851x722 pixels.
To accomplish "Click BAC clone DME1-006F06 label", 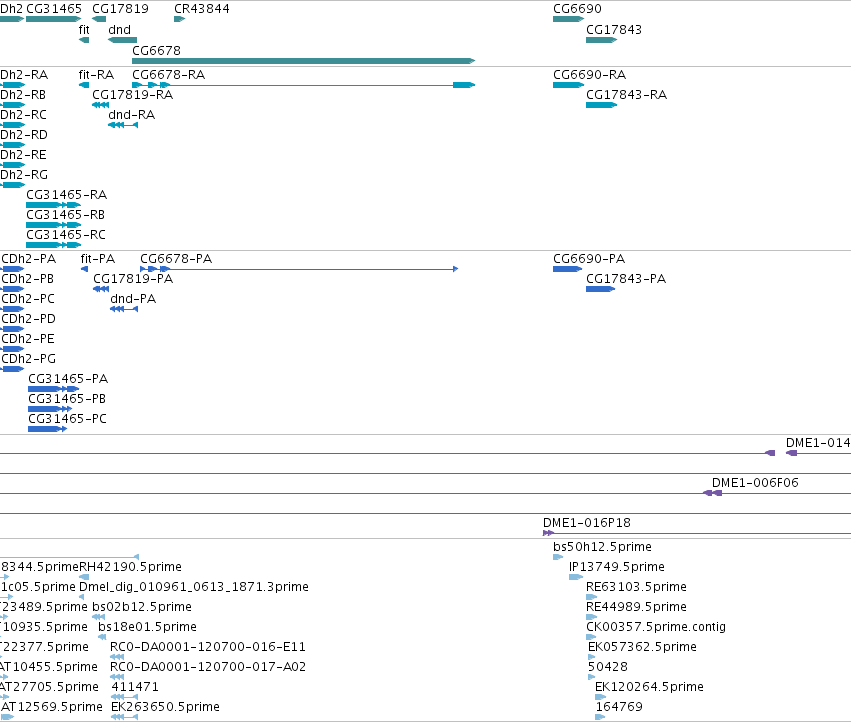I will (x=755, y=483).
